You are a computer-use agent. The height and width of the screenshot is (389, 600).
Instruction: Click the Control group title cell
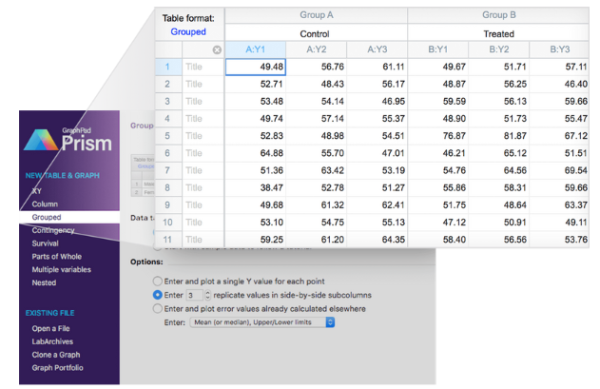(x=316, y=34)
